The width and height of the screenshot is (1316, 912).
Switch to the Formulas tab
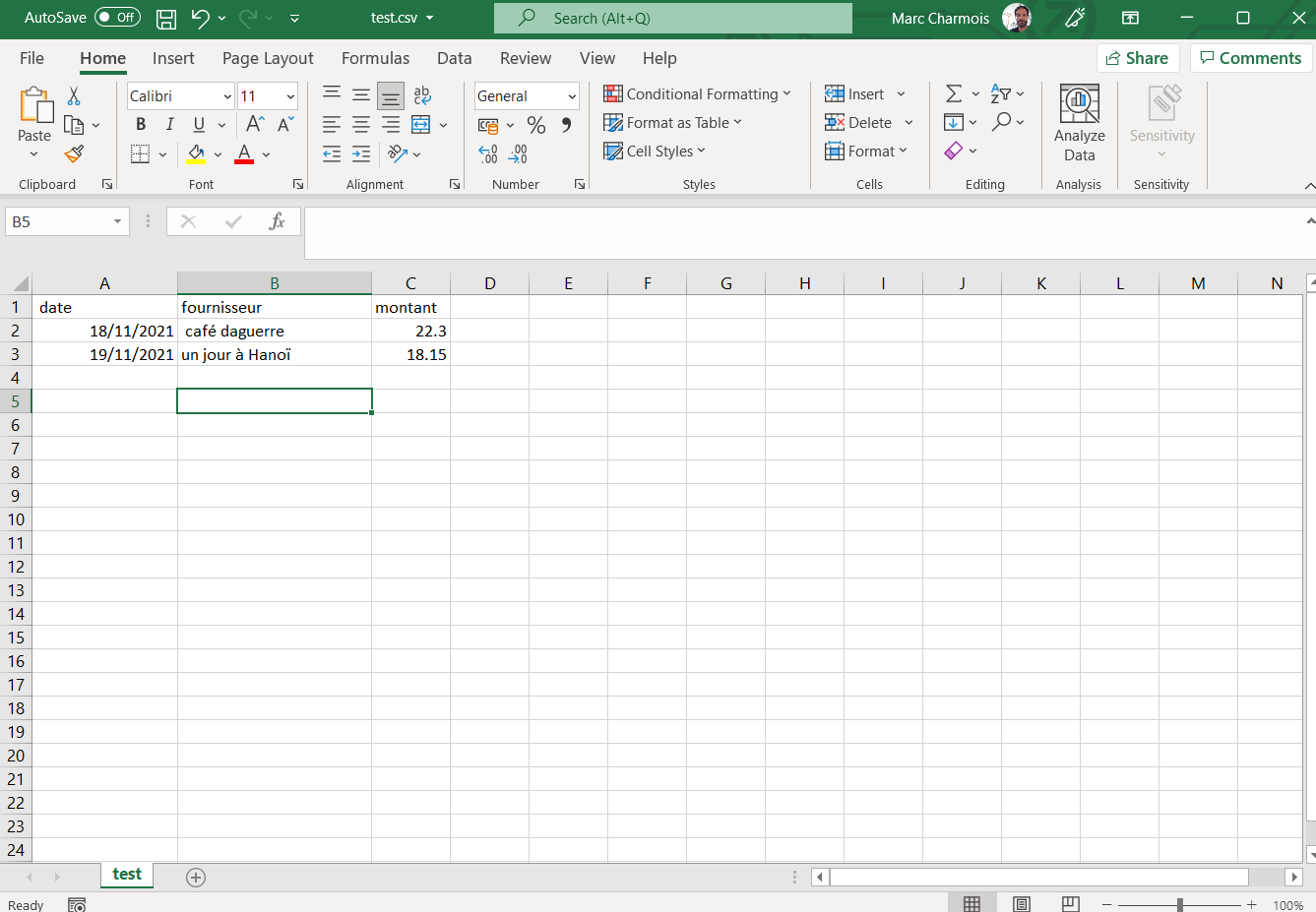tap(375, 58)
